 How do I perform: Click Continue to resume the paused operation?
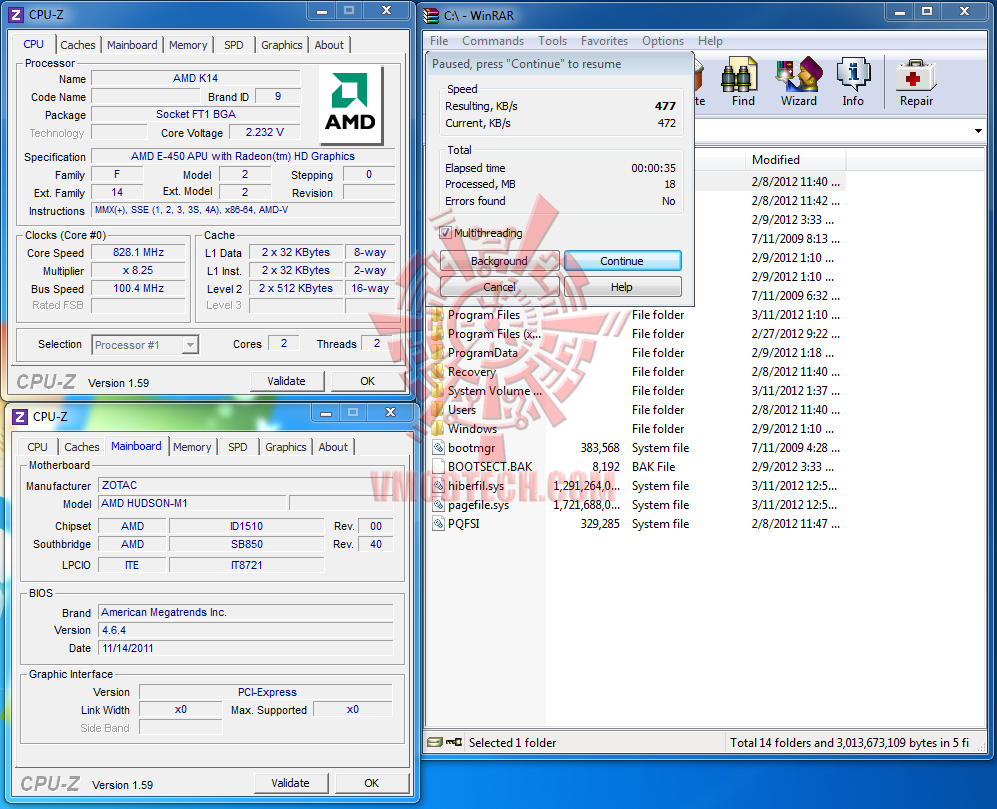(622, 261)
